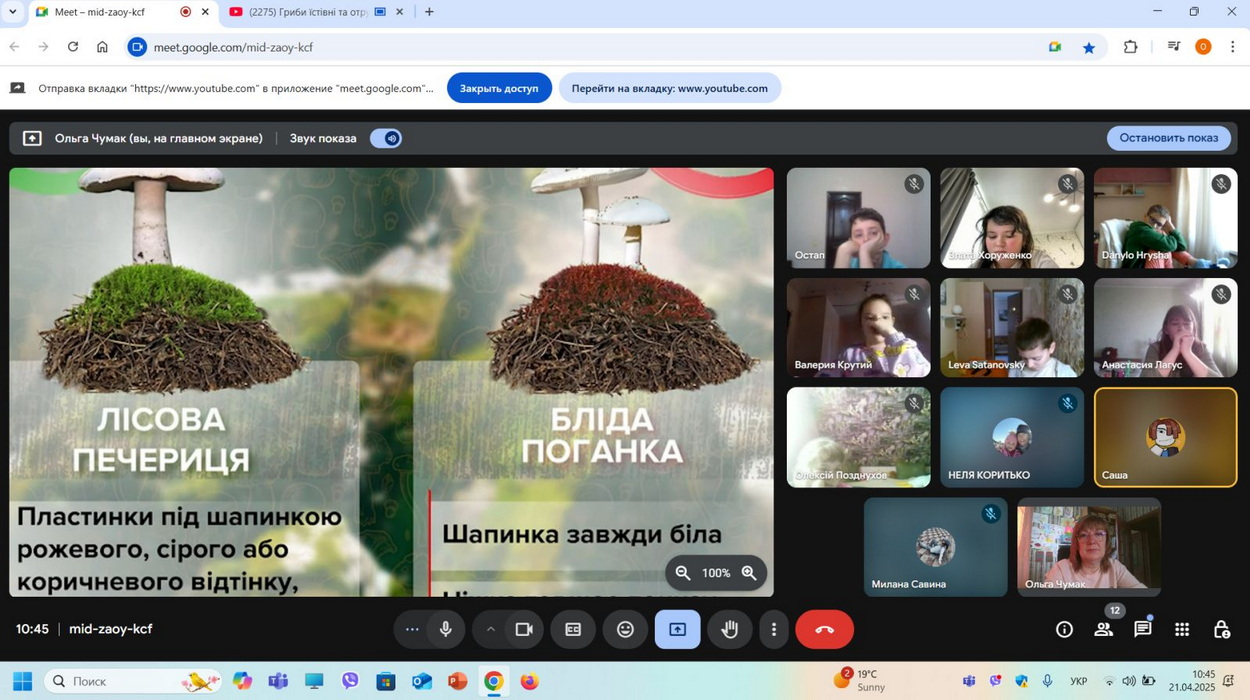Mute the microphone

[446, 629]
